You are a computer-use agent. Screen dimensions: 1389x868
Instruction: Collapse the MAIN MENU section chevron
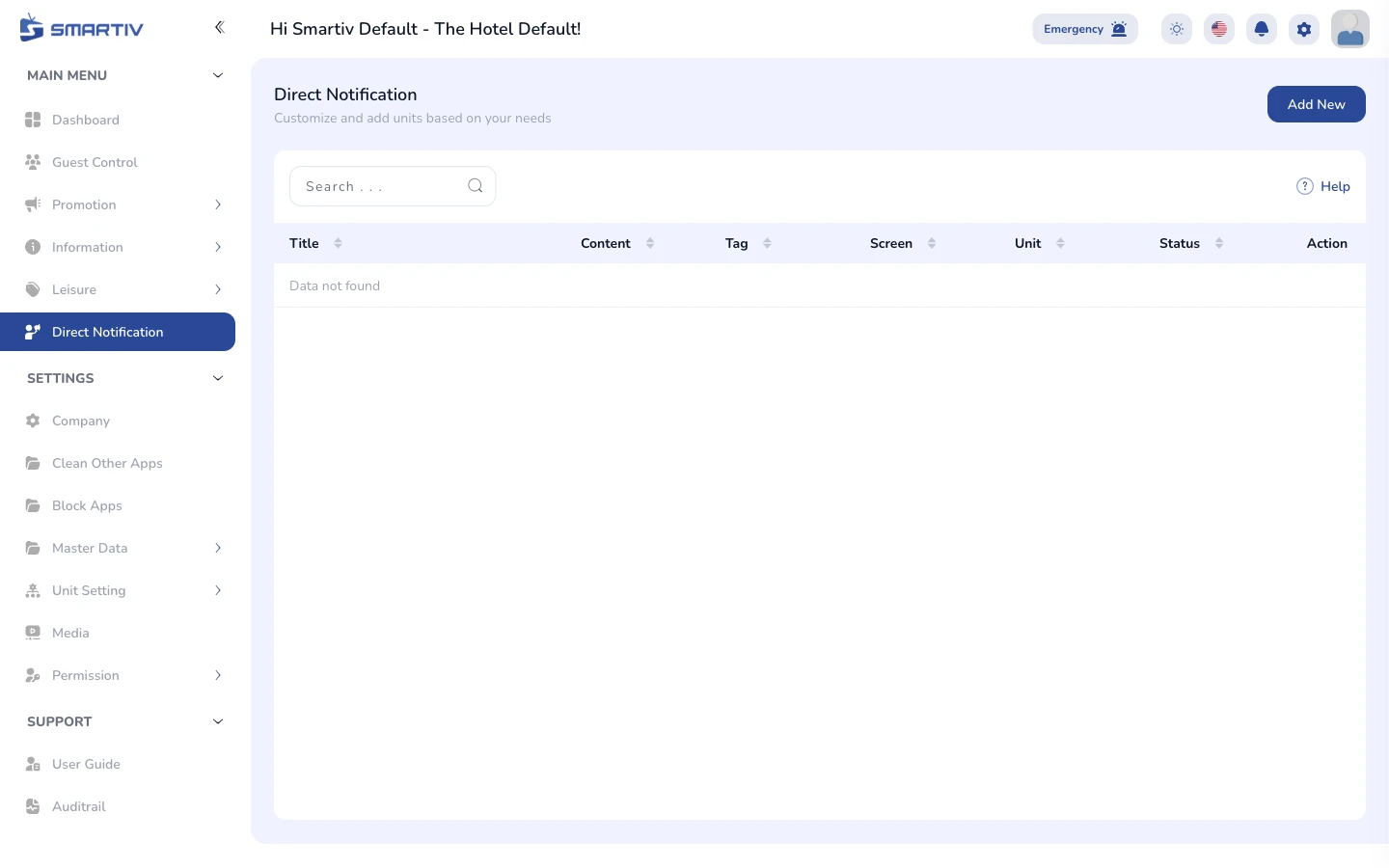click(x=218, y=75)
